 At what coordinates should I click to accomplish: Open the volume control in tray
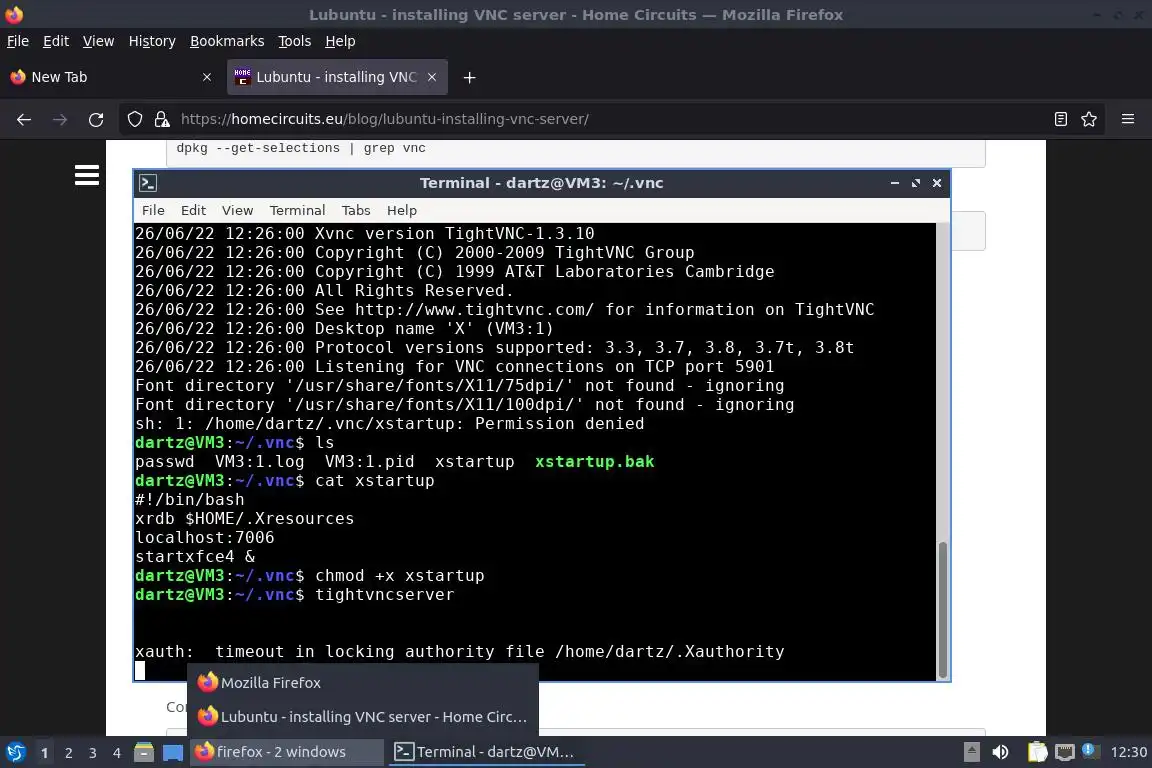pos(1000,752)
